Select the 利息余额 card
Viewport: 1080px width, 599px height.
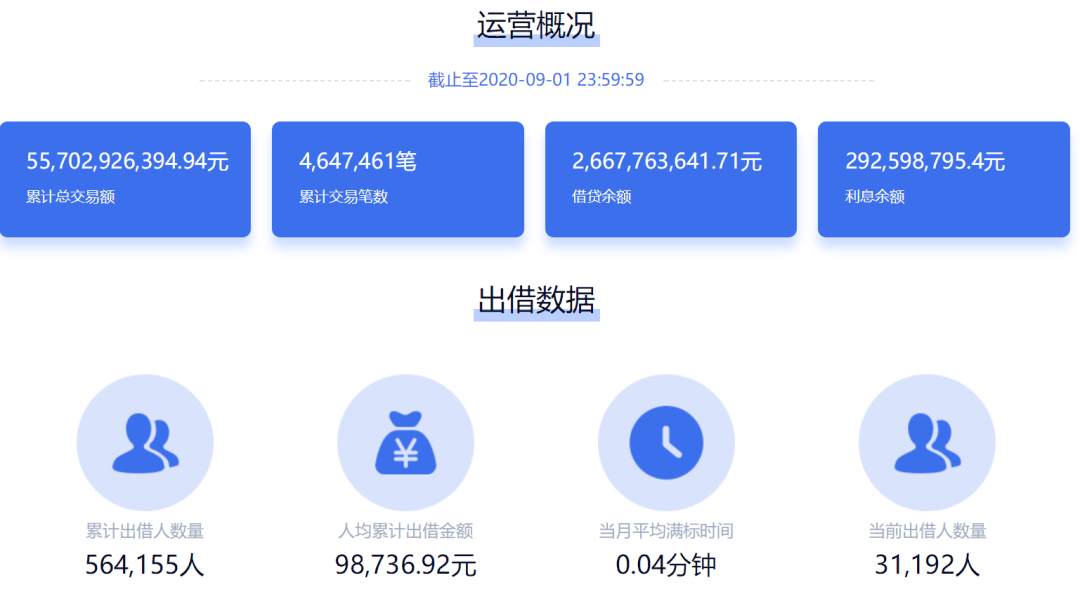click(x=944, y=180)
